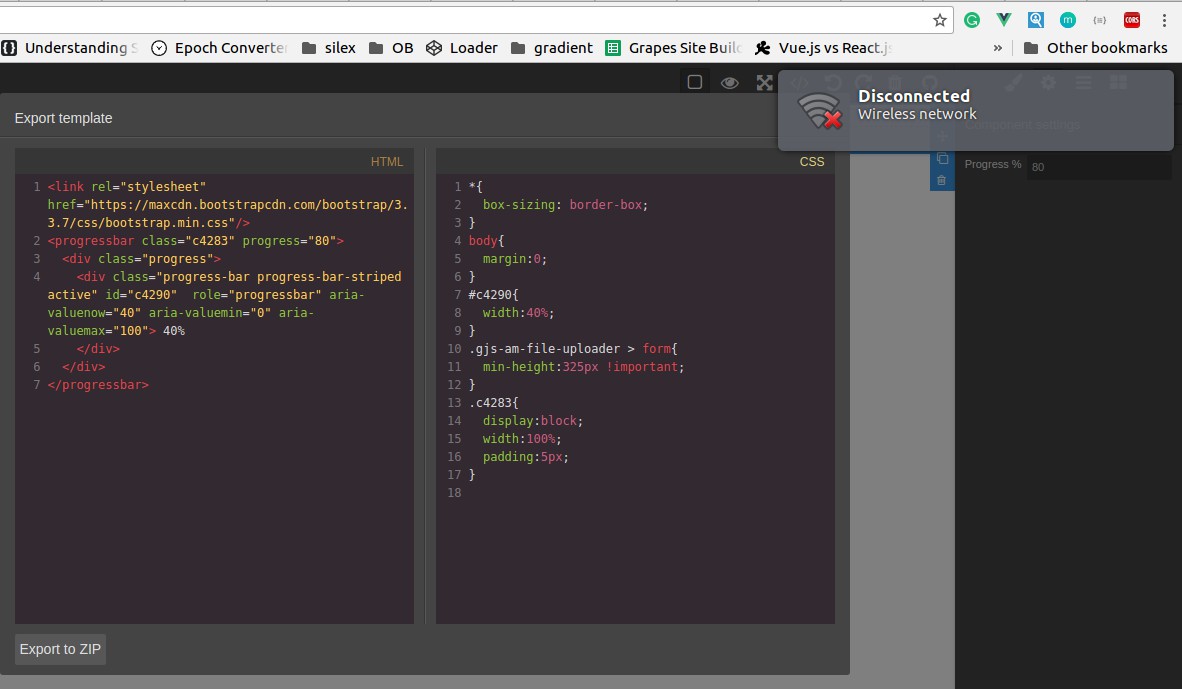Open the component settings gear icon
The height and width of the screenshot is (689, 1182).
coord(1048,82)
